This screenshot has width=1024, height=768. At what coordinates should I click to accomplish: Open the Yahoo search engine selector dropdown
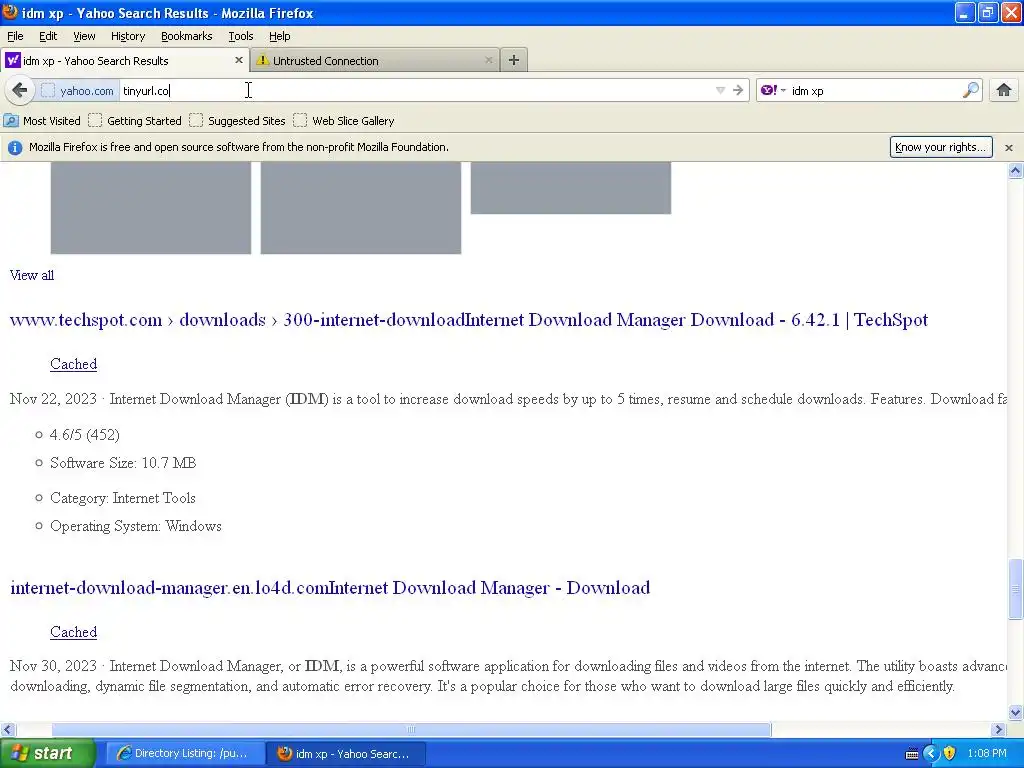point(773,90)
